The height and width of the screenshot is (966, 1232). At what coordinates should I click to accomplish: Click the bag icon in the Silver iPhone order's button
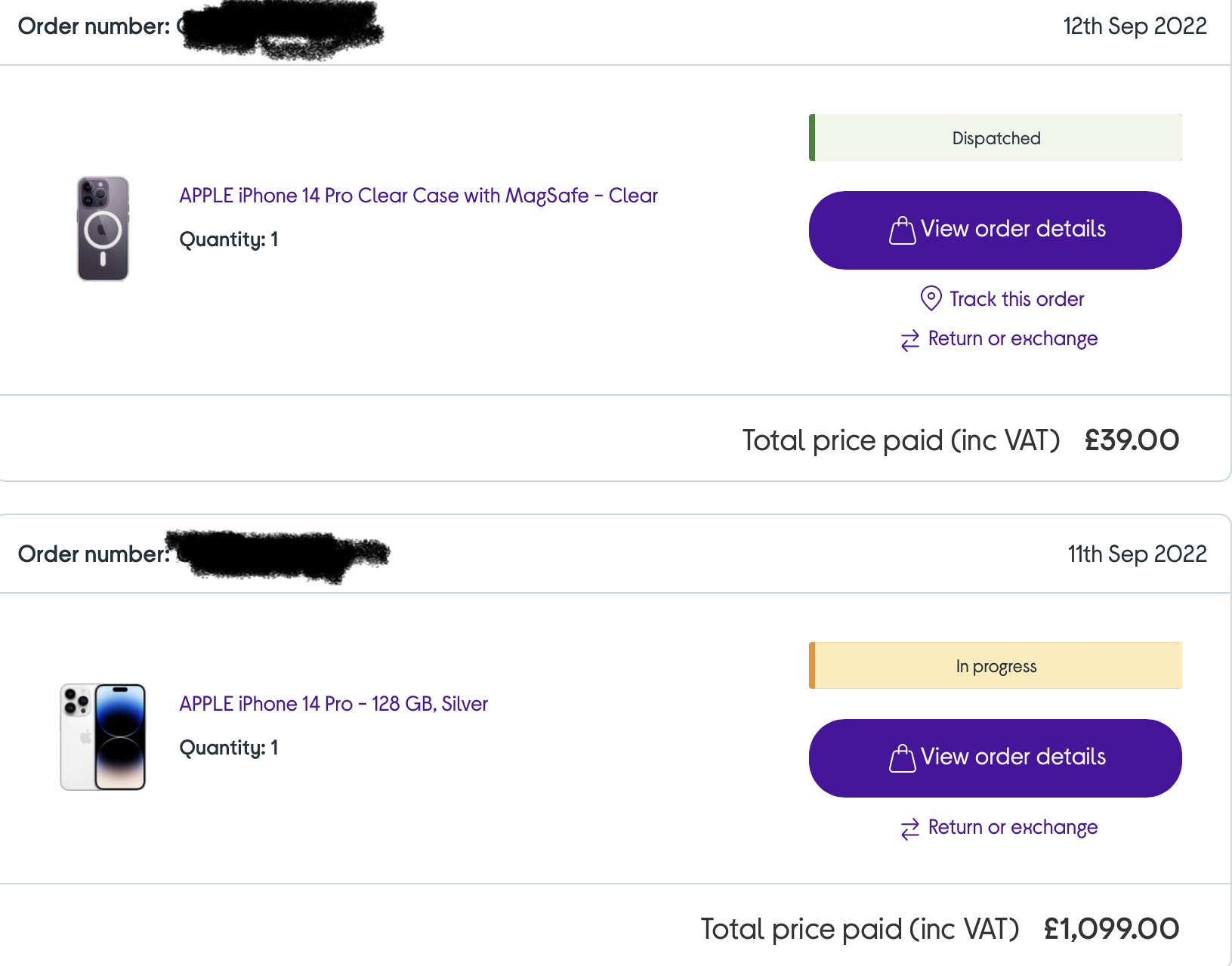tap(902, 758)
